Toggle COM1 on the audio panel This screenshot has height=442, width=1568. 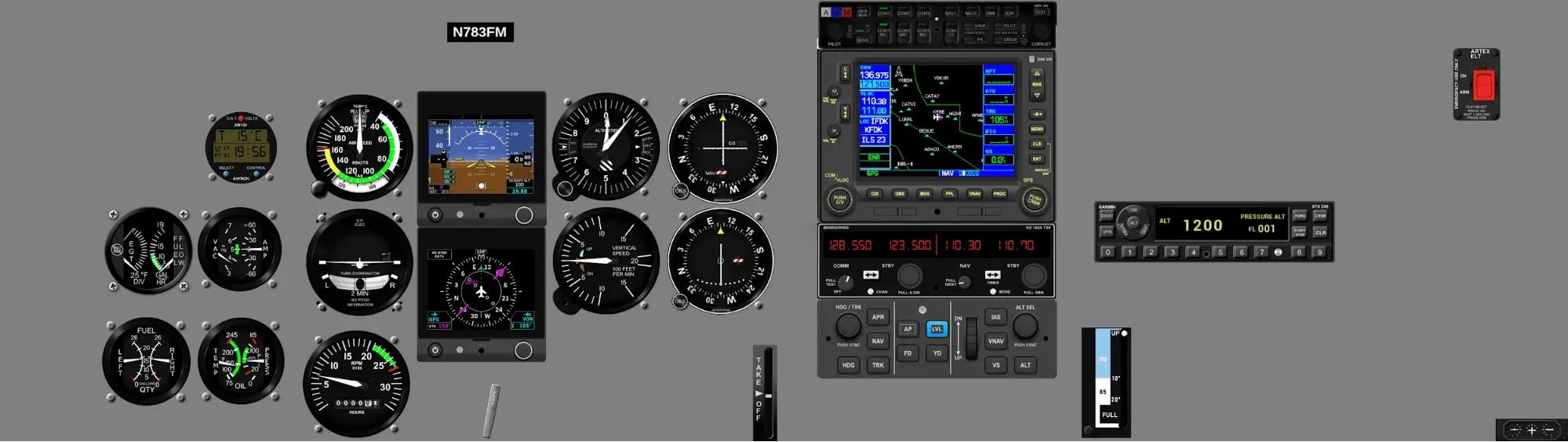click(x=884, y=13)
